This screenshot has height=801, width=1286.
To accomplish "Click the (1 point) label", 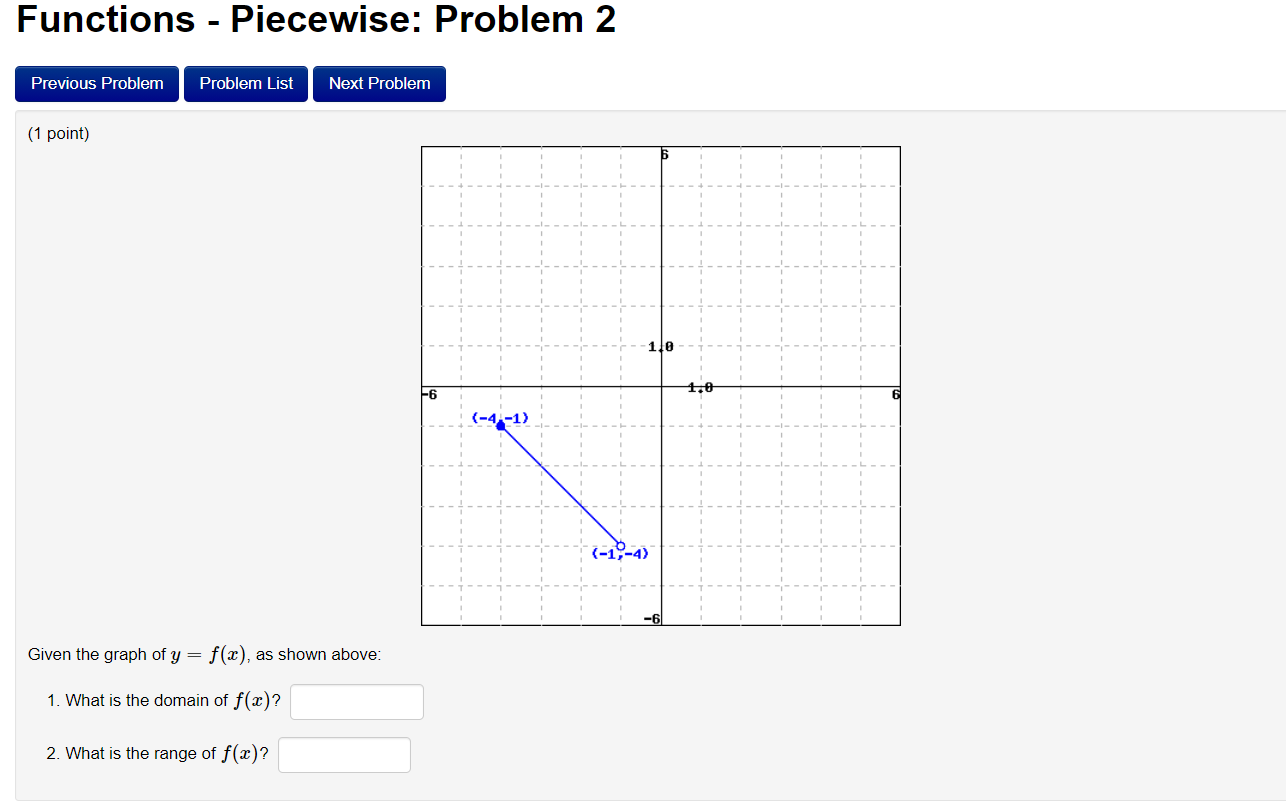I will 57,133.
